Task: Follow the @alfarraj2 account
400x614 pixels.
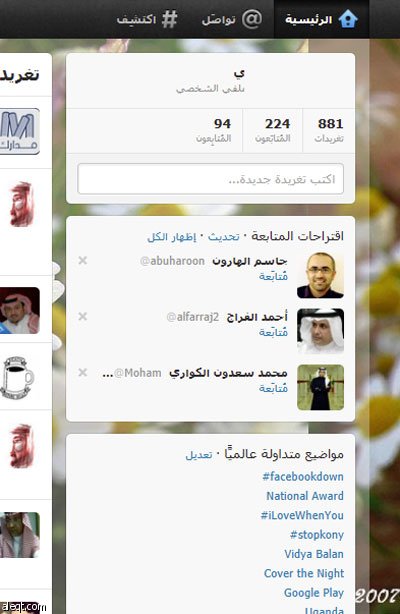Action: coord(273,332)
